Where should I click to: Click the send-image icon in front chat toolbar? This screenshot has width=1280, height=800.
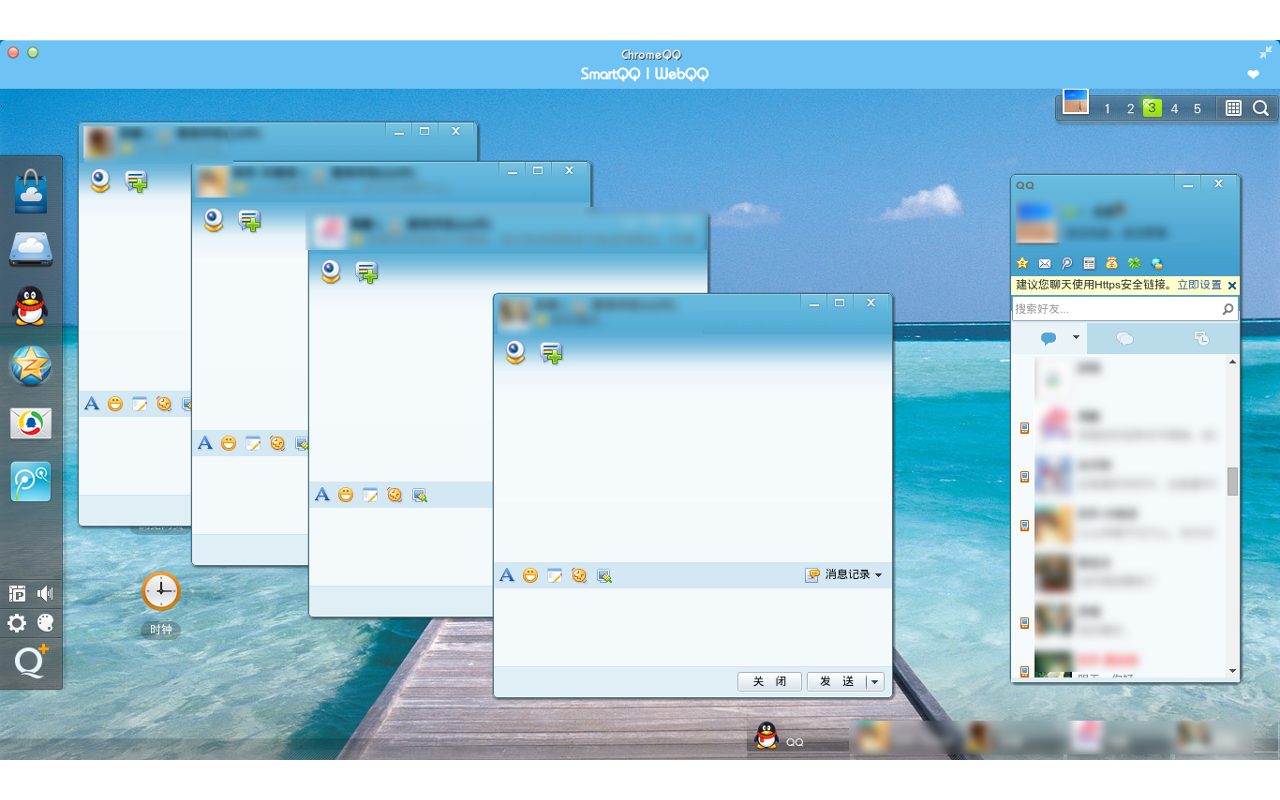[x=604, y=575]
